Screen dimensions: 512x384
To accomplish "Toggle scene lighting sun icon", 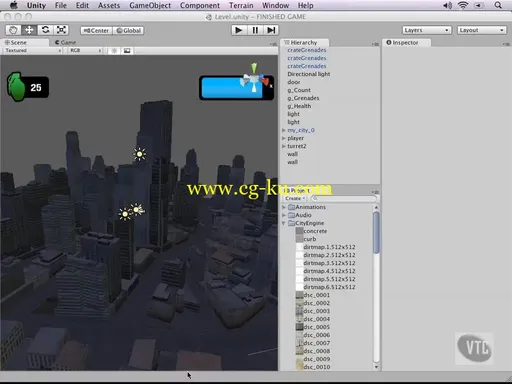I will [114, 51].
